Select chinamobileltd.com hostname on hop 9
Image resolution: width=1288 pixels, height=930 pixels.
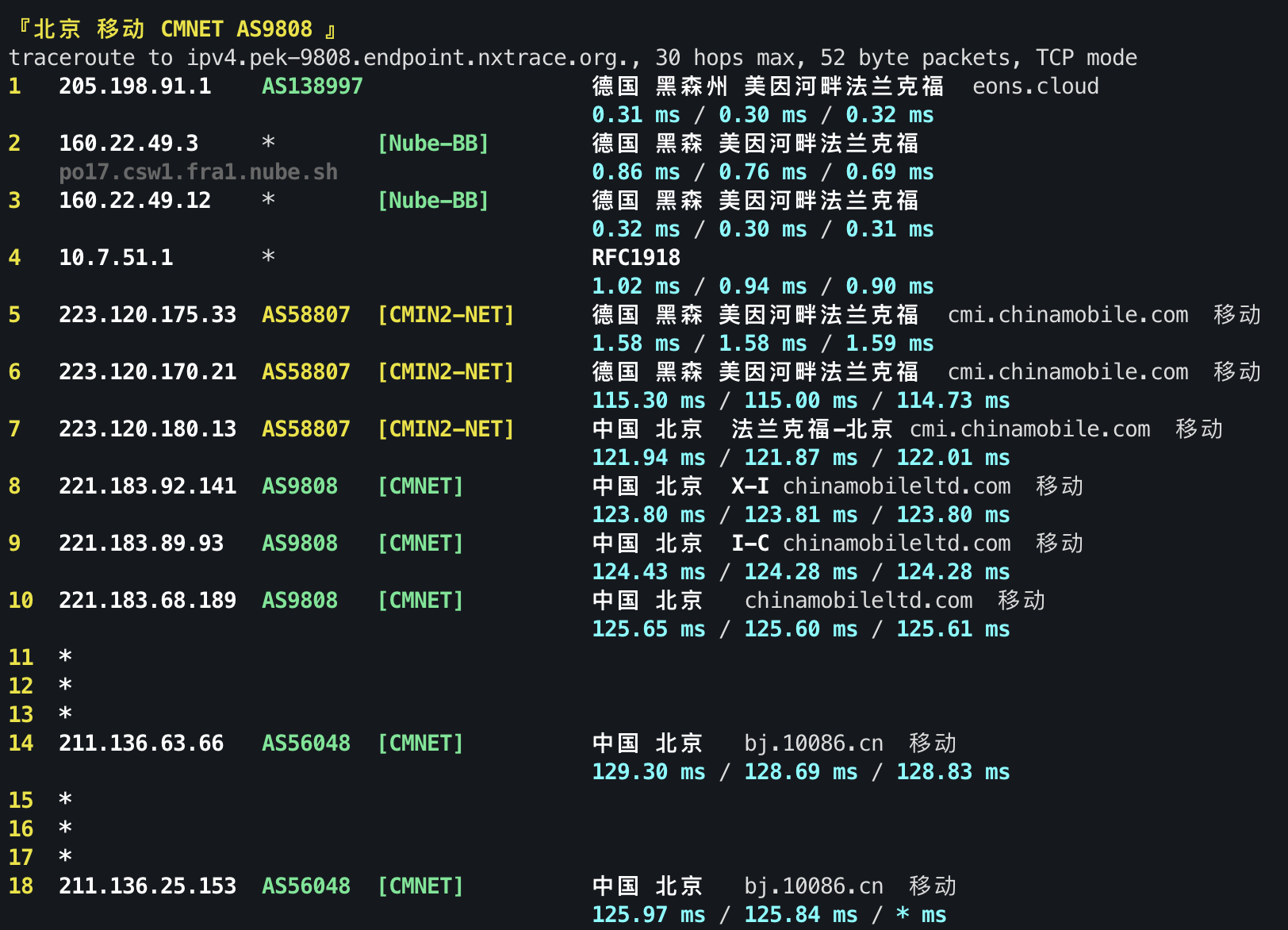(896, 544)
